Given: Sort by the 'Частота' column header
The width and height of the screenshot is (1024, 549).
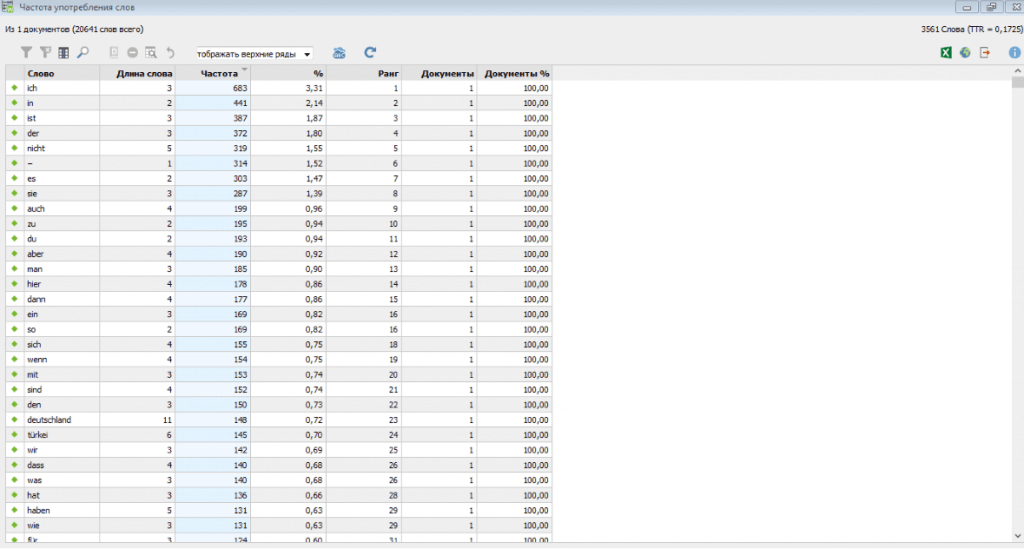Looking at the screenshot, I should pos(213,73).
